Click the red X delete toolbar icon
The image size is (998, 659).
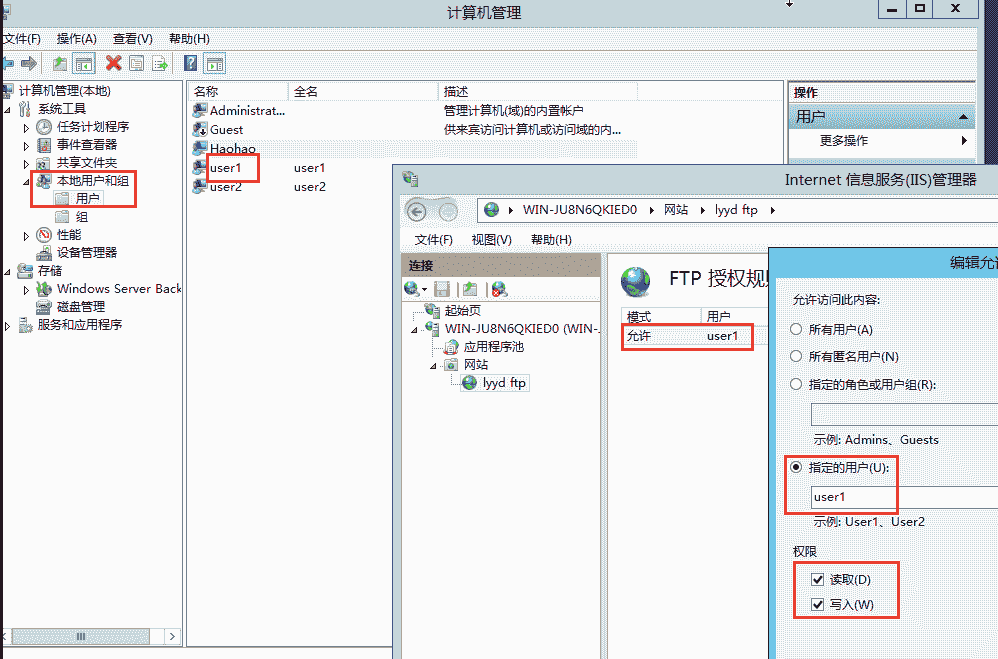coord(113,63)
